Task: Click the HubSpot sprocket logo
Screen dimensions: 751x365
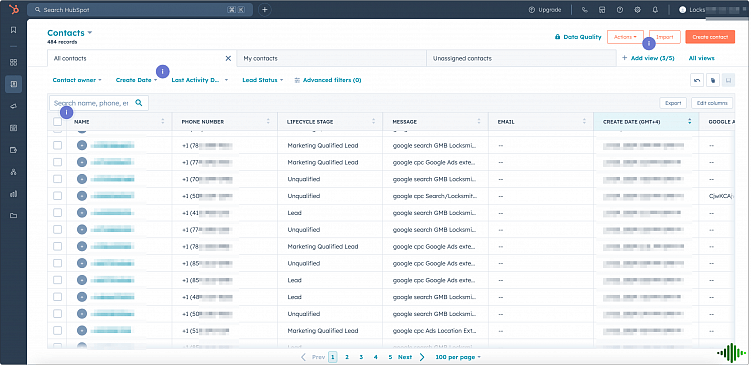Action: point(13,10)
